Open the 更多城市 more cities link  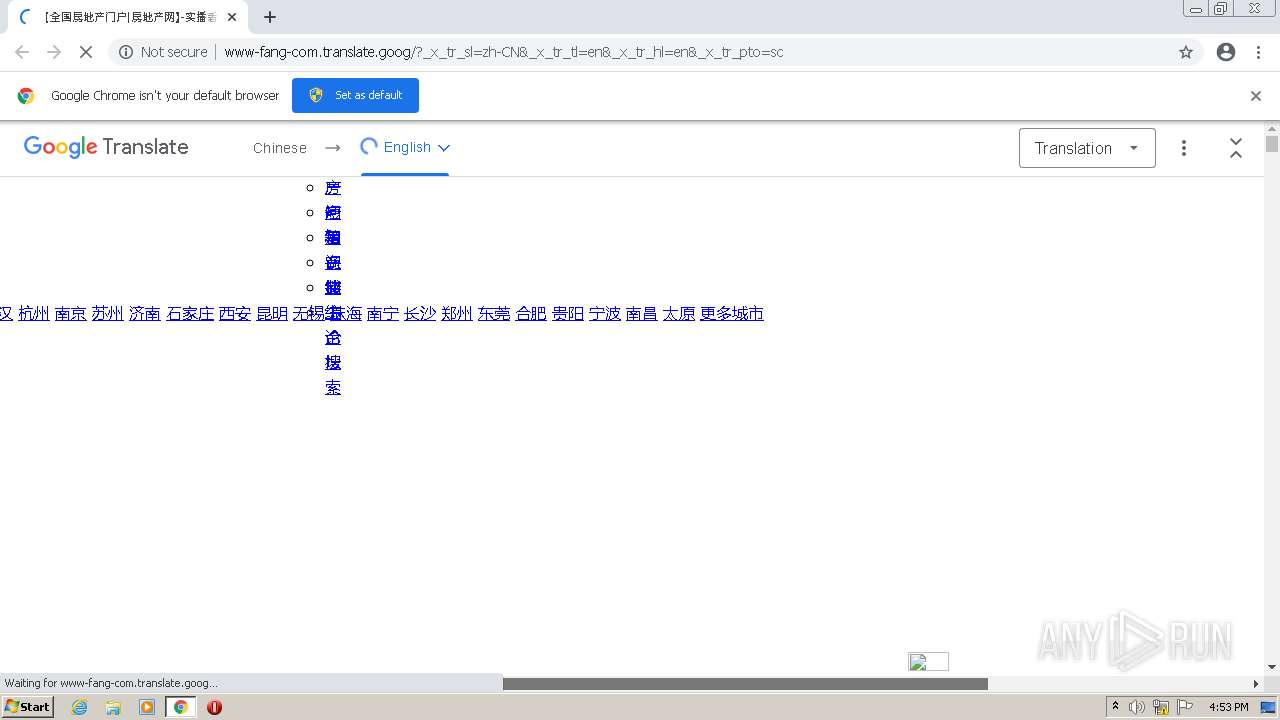coord(732,314)
